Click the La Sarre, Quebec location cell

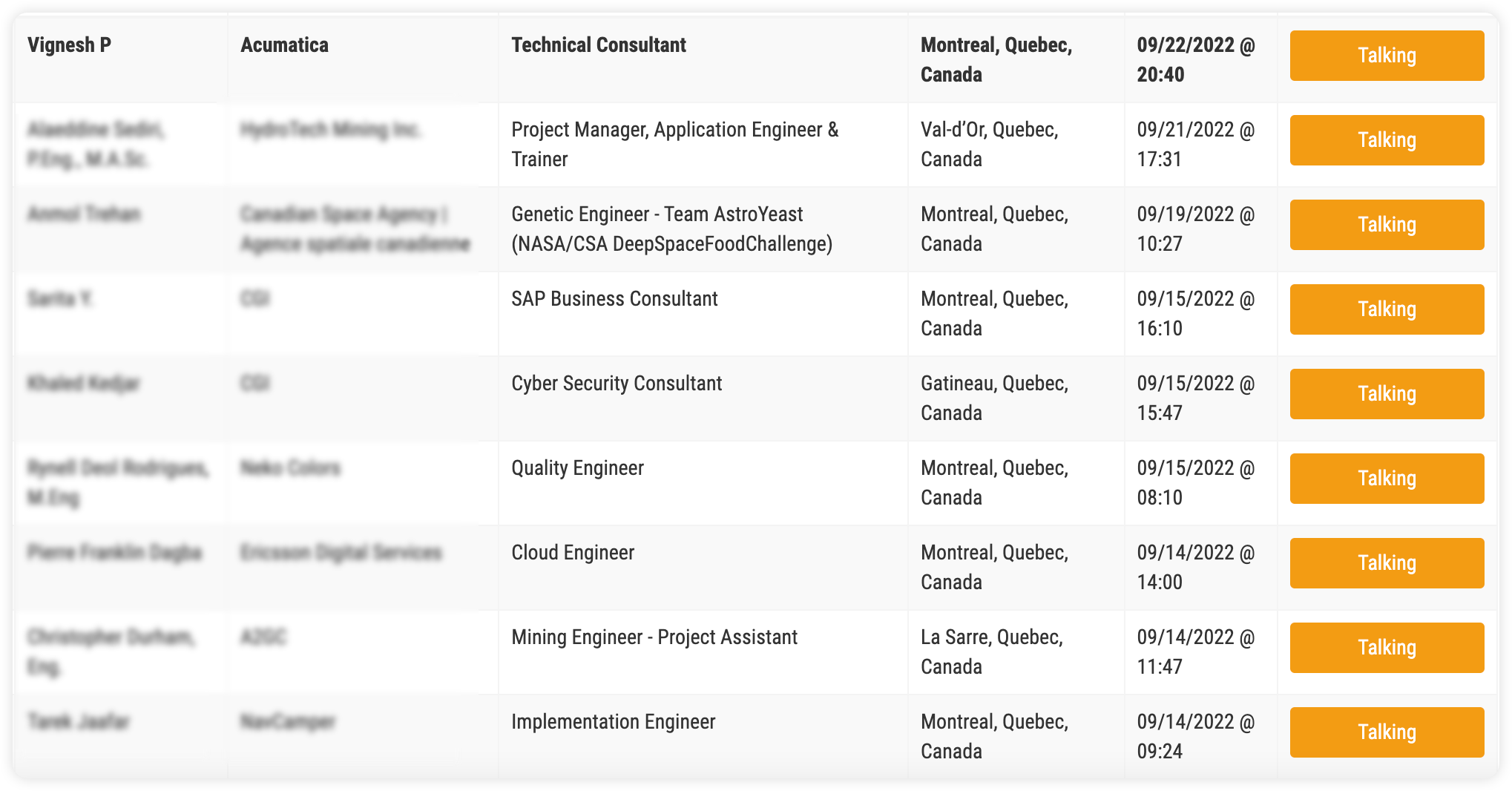(991, 651)
